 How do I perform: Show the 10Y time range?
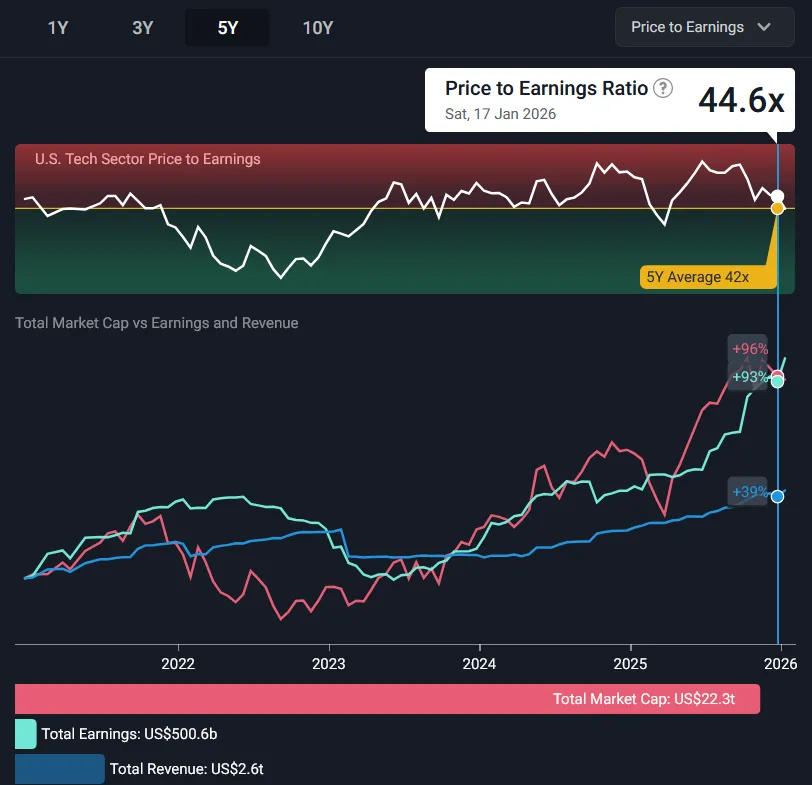[x=317, y=27]
